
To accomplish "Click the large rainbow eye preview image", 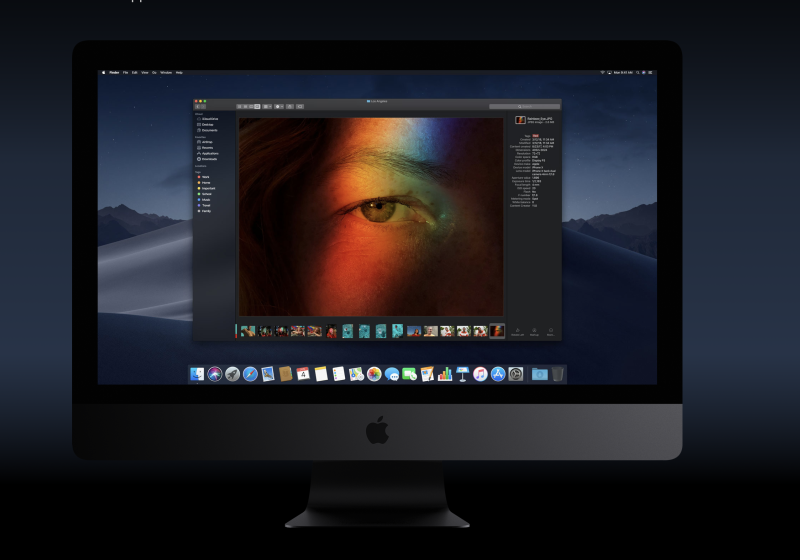I will click(x=371, y=217).
